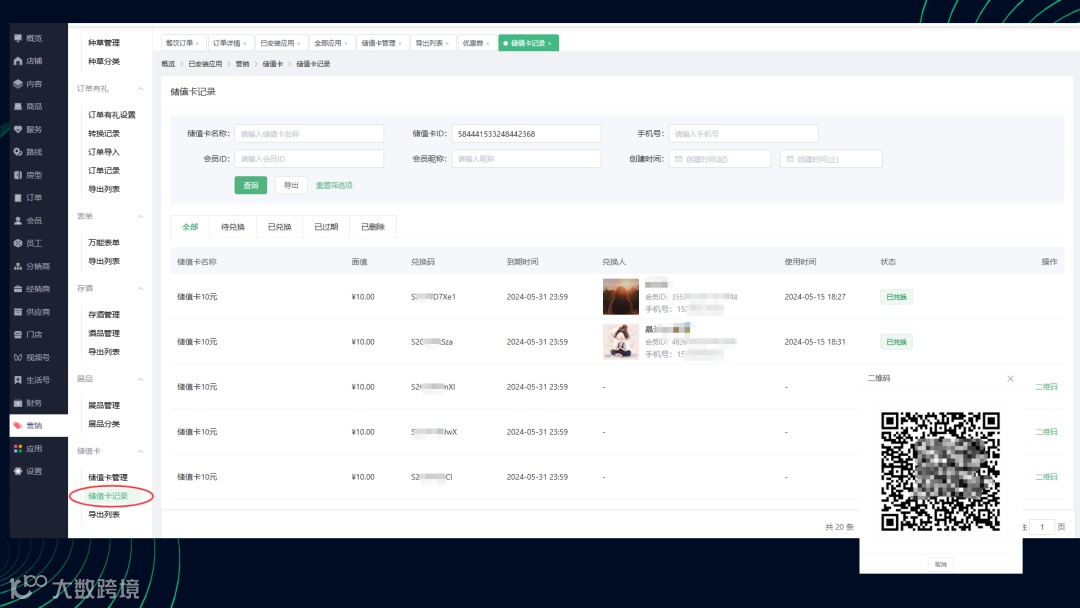Focus the 会员ID input field
Screen dimensions: 1080x608
click(309, 159)
